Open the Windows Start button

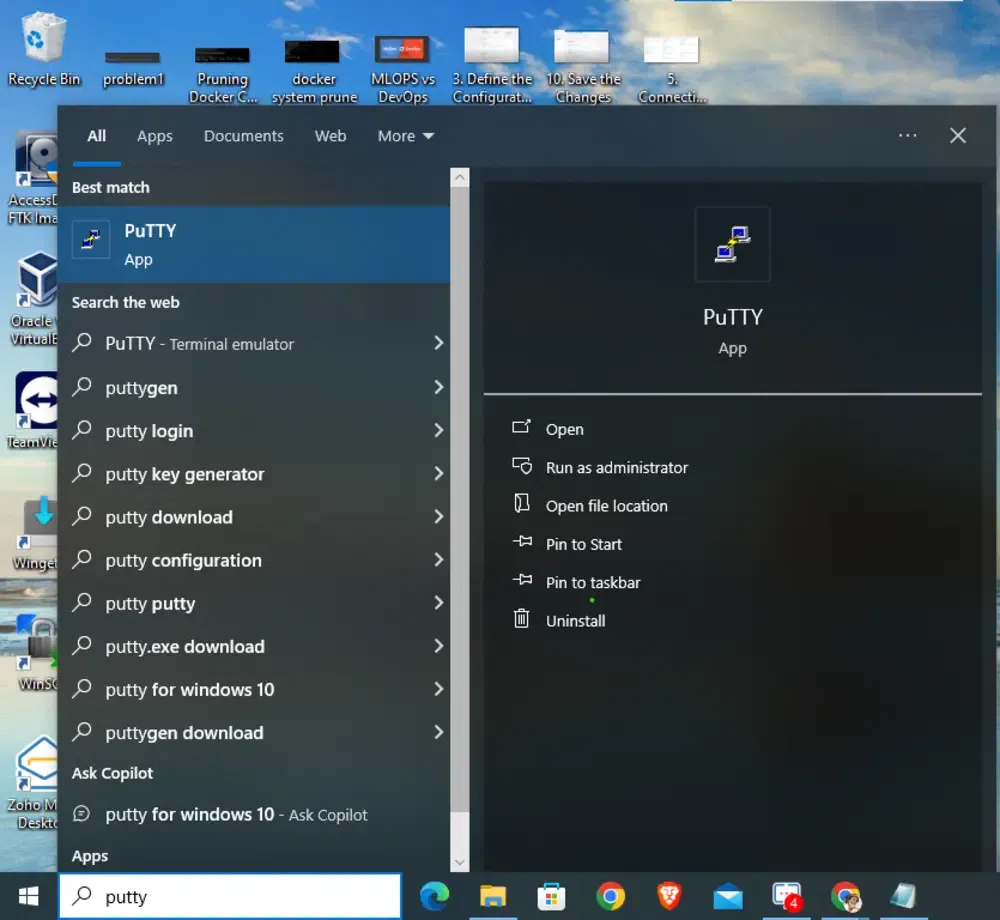28,896
